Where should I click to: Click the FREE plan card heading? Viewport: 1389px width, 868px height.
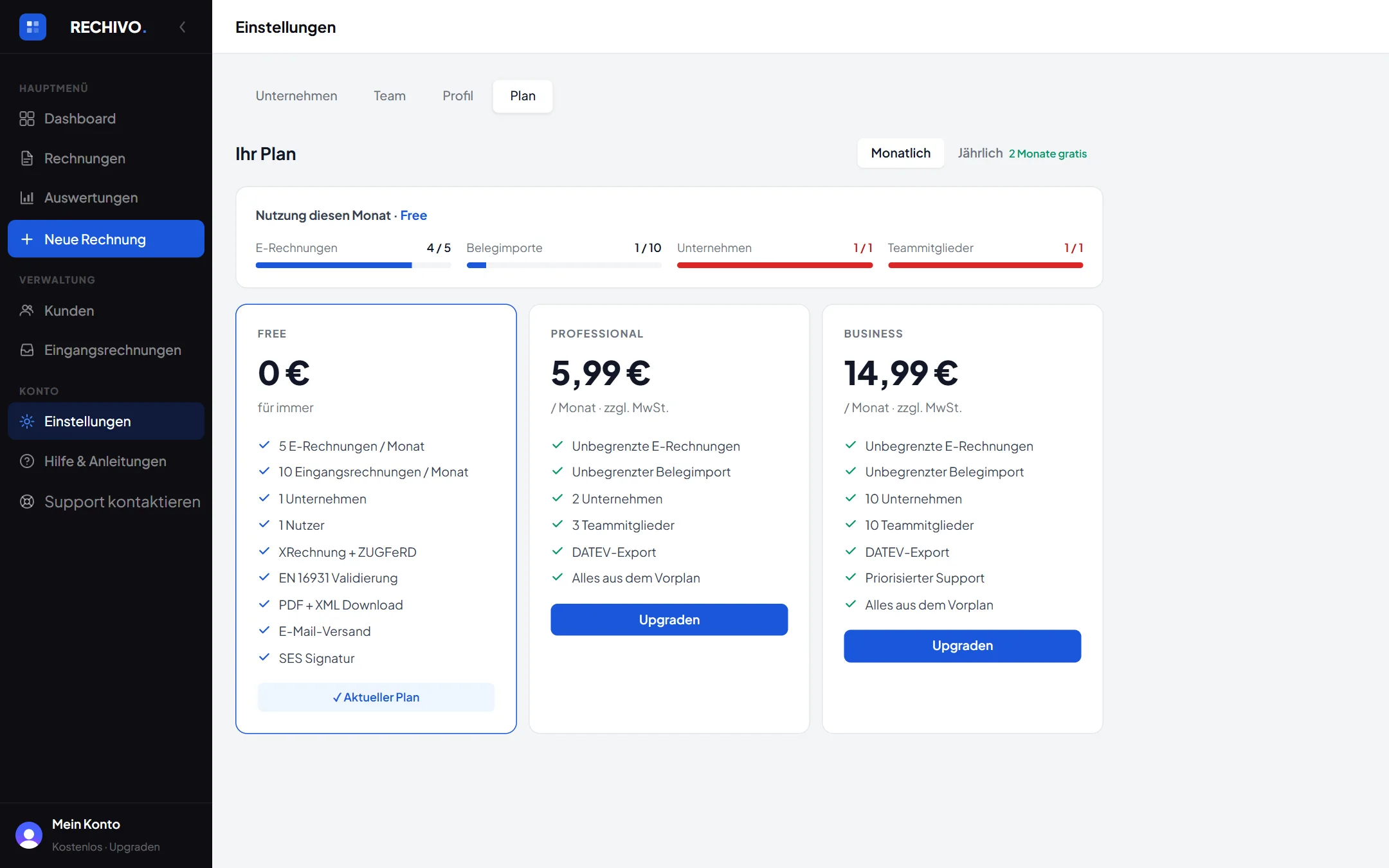272,334
